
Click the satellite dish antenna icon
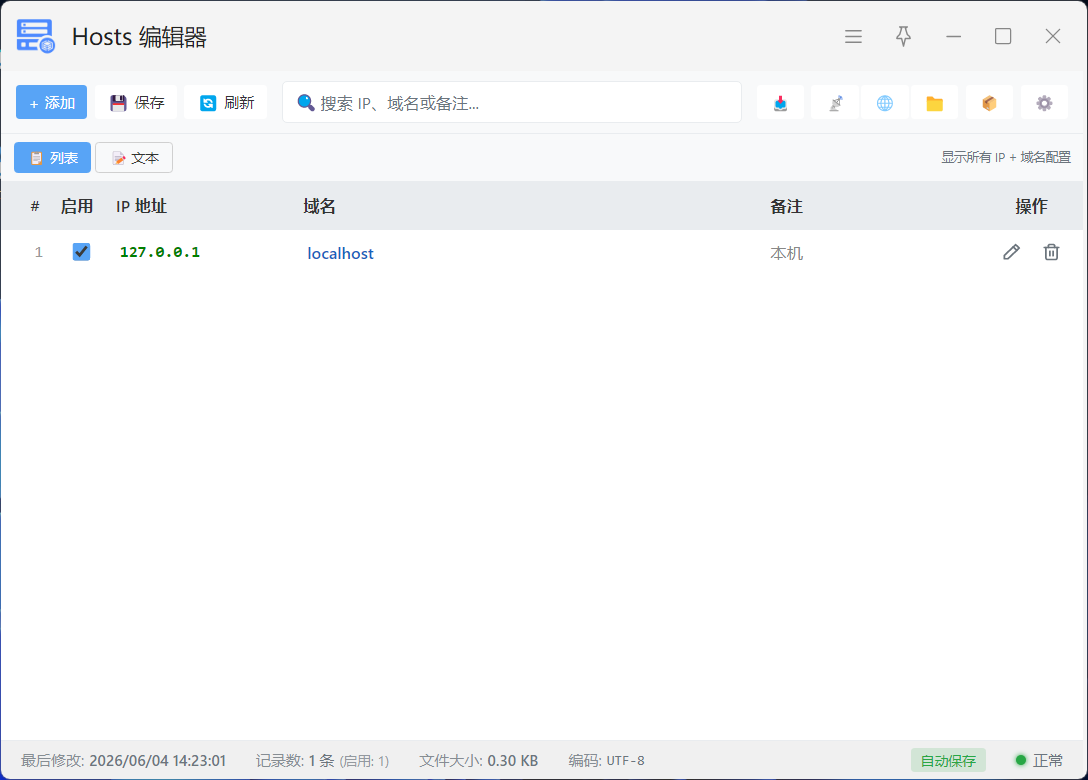(835, 103)
